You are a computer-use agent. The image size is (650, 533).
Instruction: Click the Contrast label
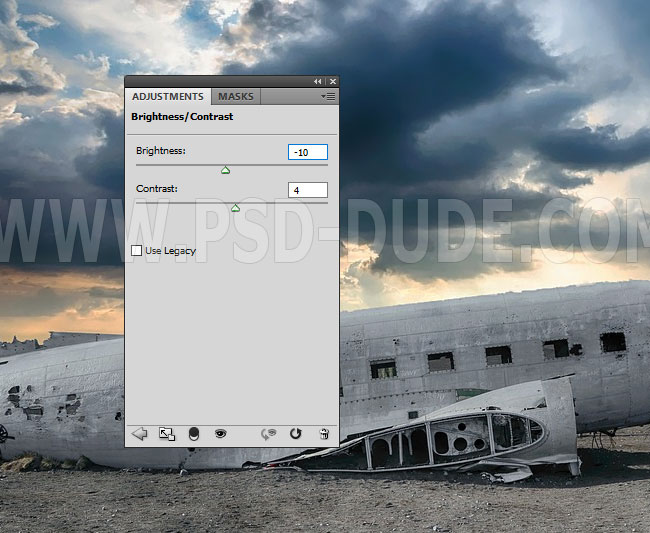pyautogui.click(x=157, y=189)
